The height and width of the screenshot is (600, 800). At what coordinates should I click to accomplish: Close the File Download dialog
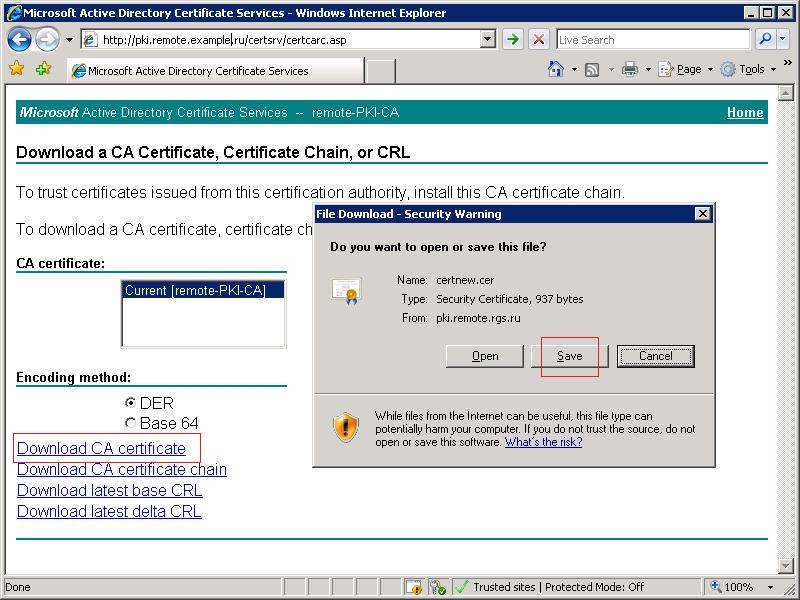[703, 214]
